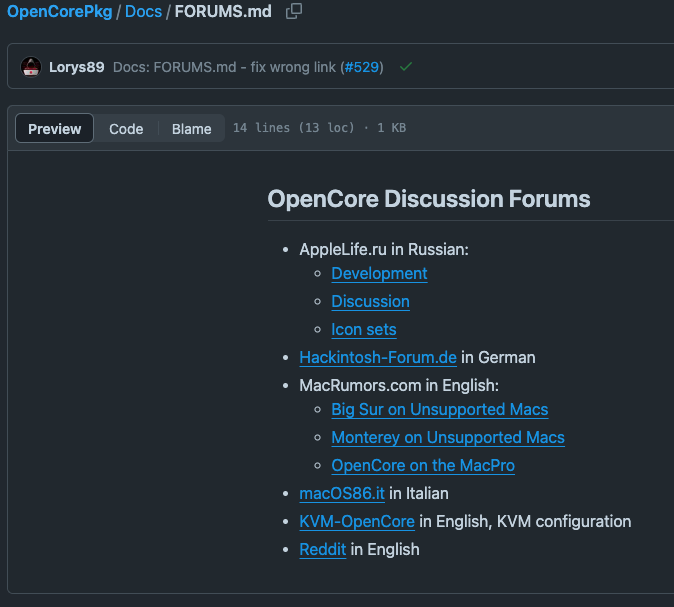Screen dimensions: 674x607
Task: Switch to the Blame tab
Action: click(191, 129)
